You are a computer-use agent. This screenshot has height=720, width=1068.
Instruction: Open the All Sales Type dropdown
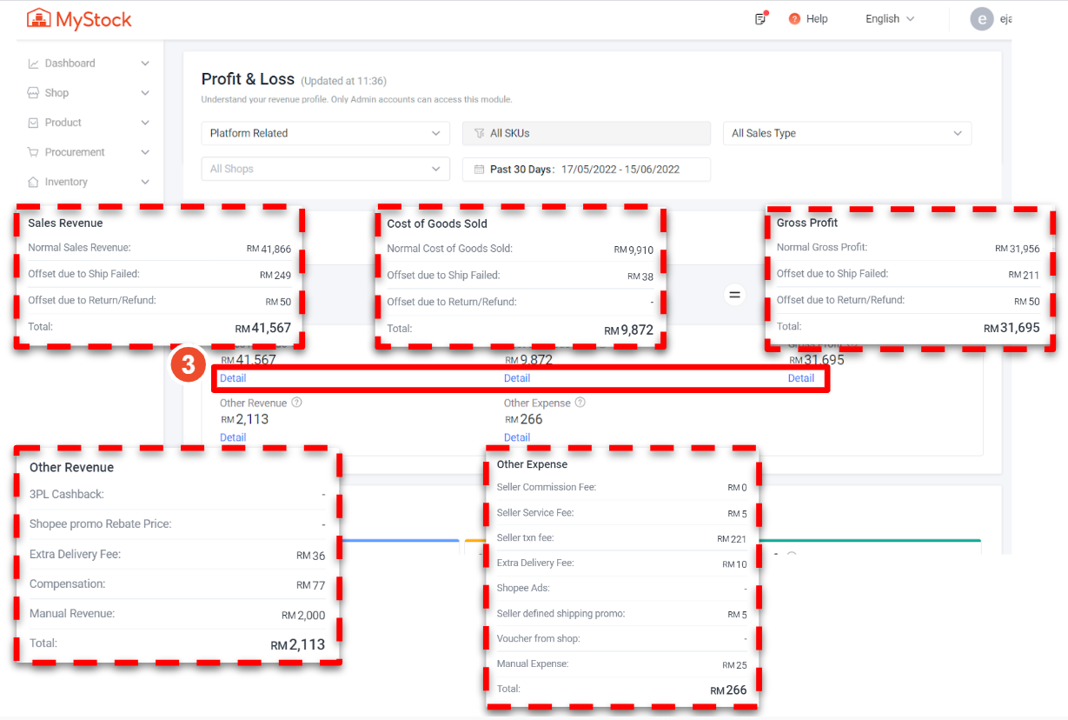(846, 133)
